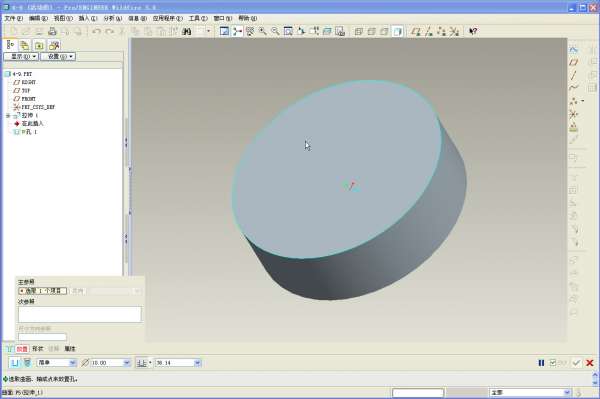Viewport: 600px width, 399px height.
Task: Click Datum Curve tool in right toolbar
Action: point(573,88)
